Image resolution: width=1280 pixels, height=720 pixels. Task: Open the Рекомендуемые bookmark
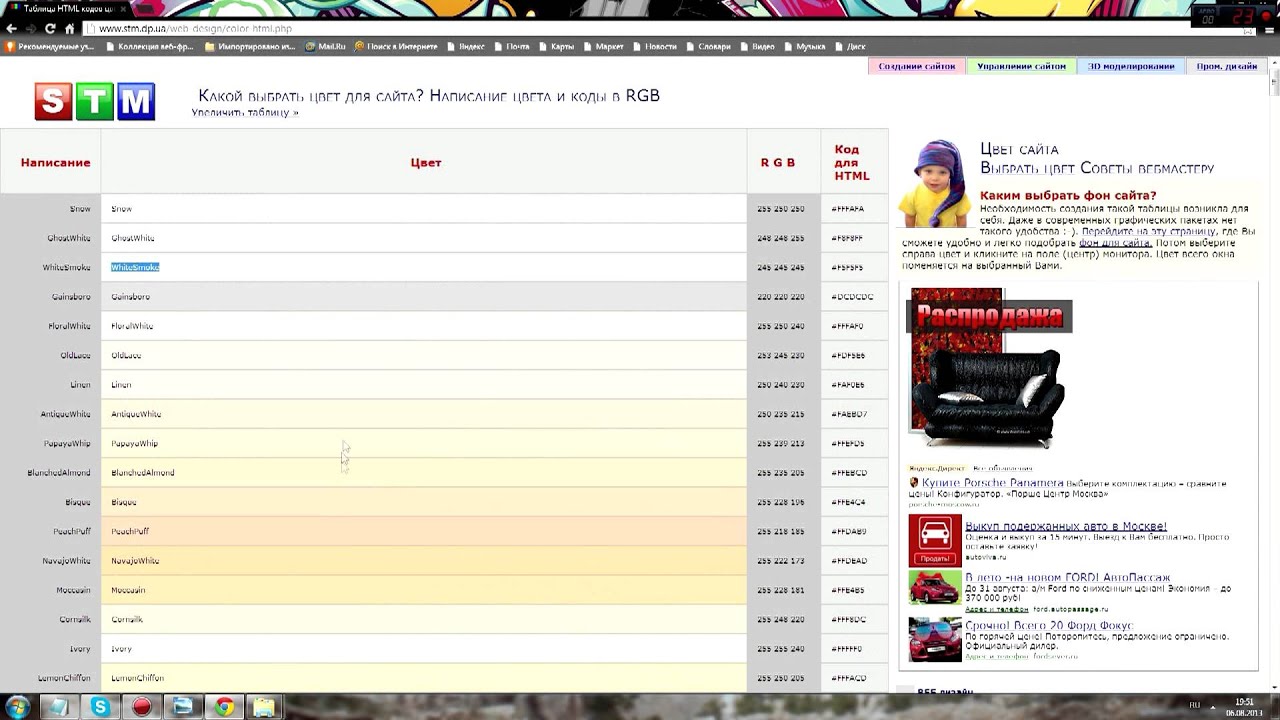click(50, 46)
